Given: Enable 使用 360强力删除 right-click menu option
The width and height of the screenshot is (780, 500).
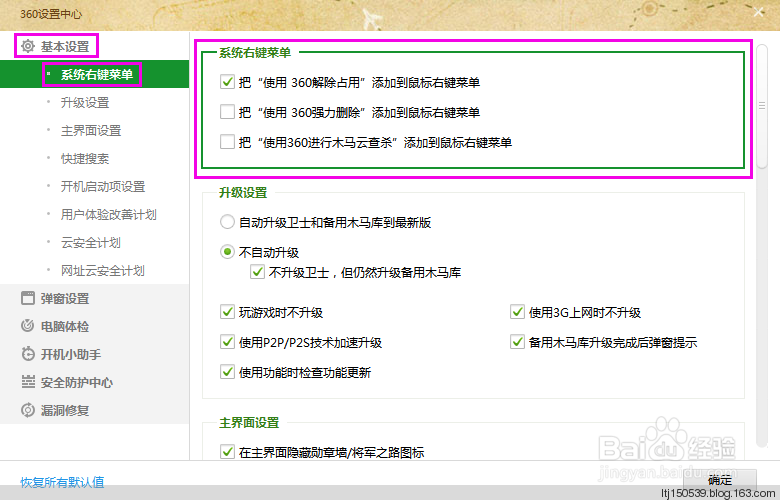Looking at the screenshot, I should [227, 111].
